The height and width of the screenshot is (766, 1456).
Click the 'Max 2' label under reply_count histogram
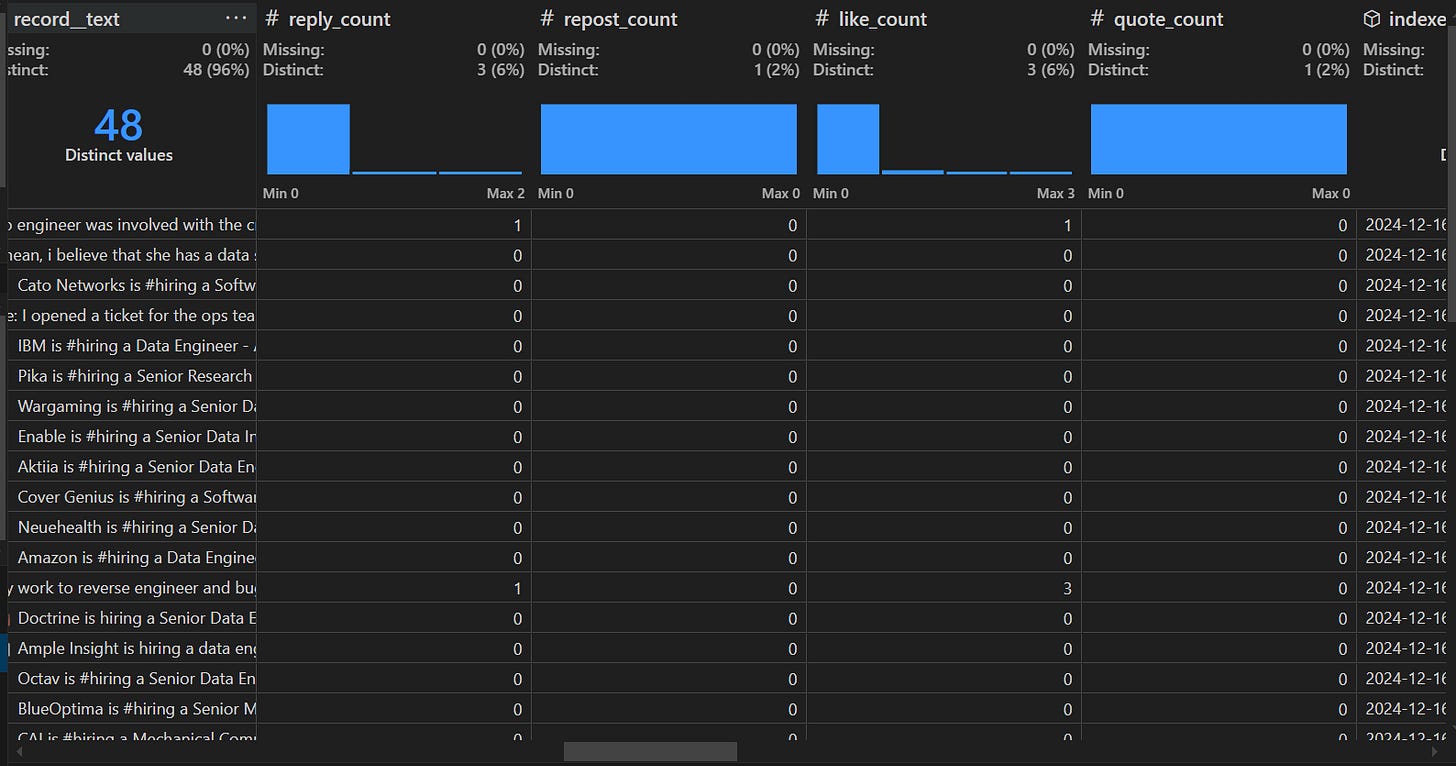505,193
